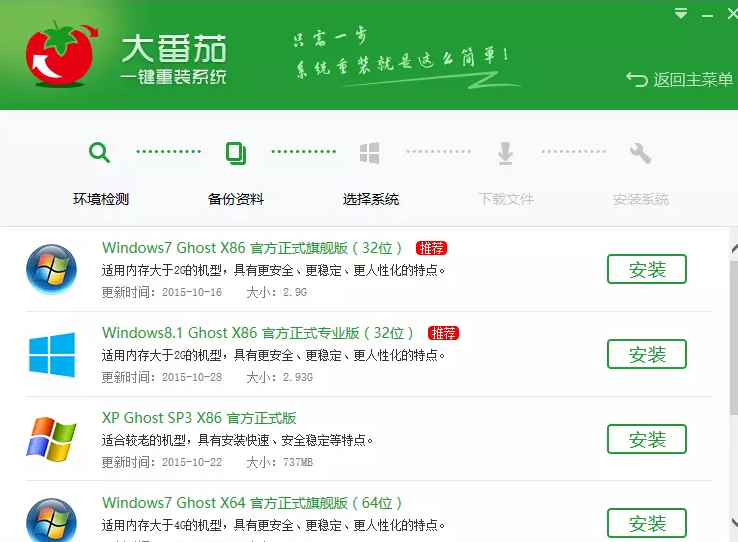Click update time 2015-10-22 text
The height and width of the screenshot is (542, 738).
click(x=162, y=462)
